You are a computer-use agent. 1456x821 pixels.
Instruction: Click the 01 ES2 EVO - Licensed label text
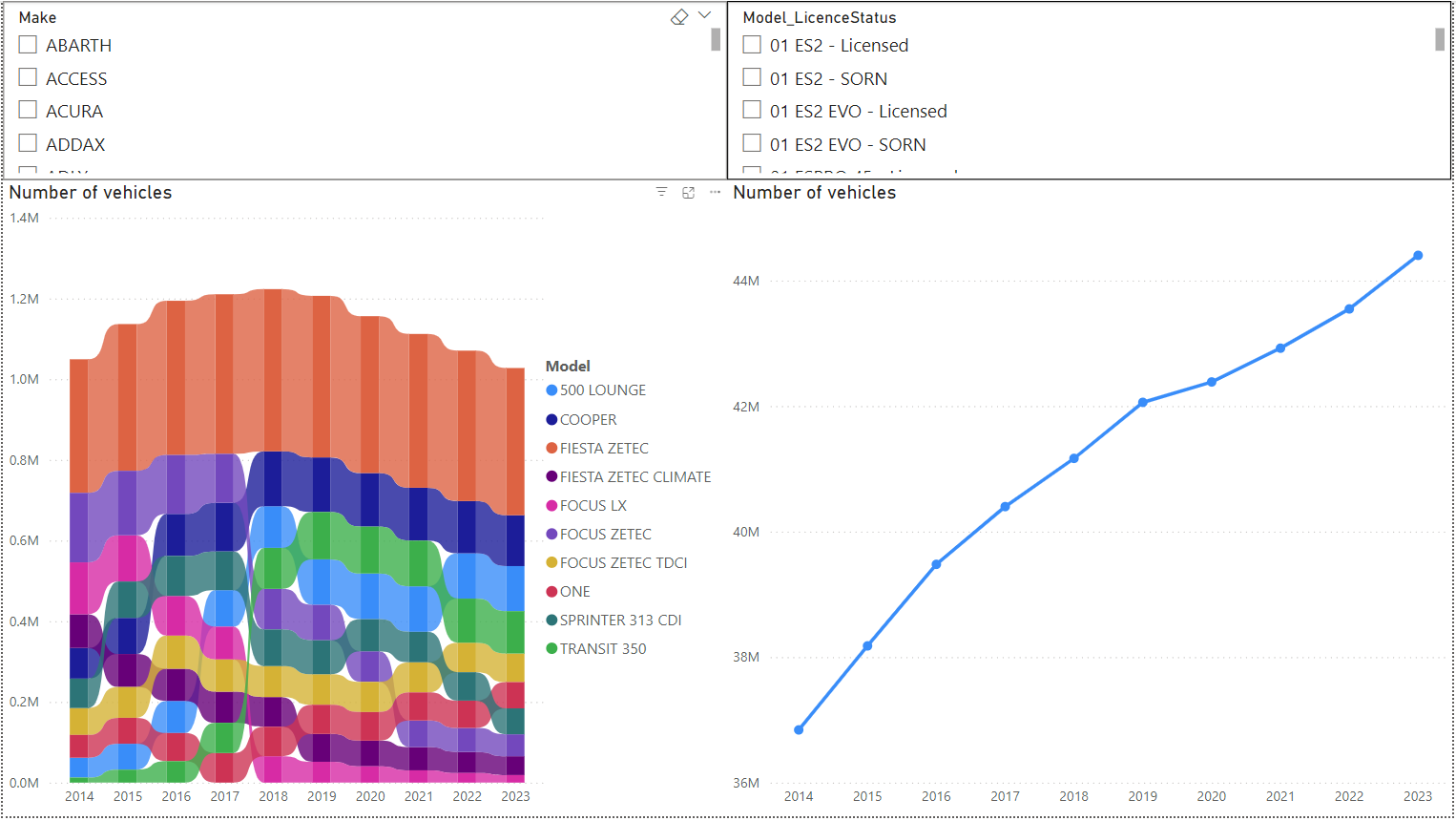pyautogui.click(x=859, y=112)
